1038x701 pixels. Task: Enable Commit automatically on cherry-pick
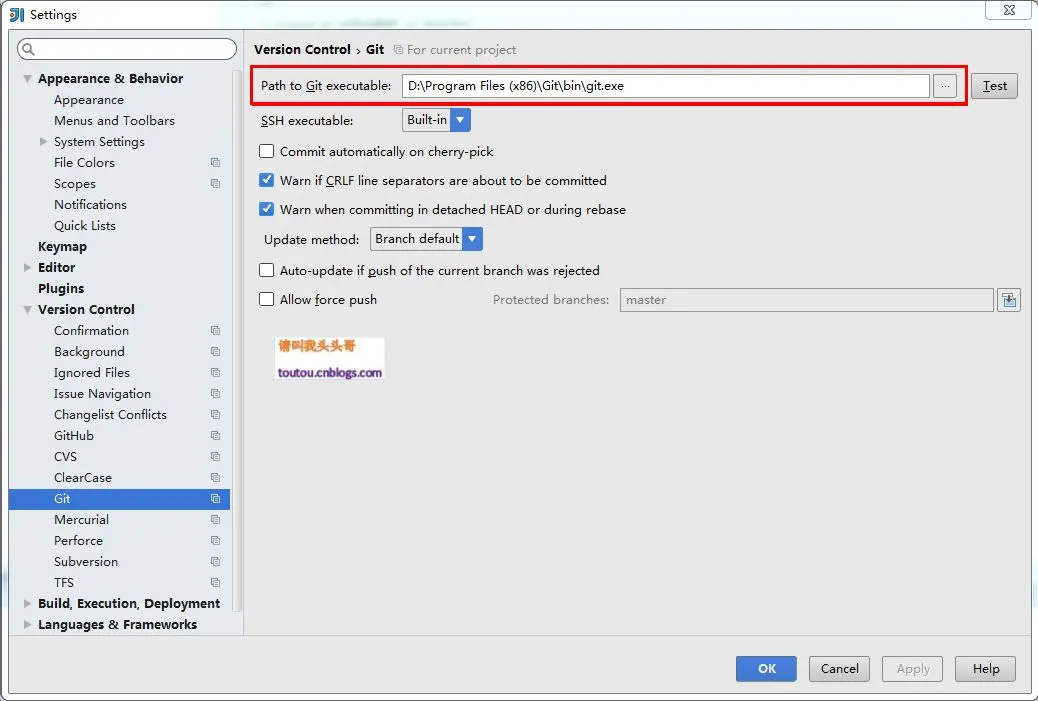(x=266, y=152)
